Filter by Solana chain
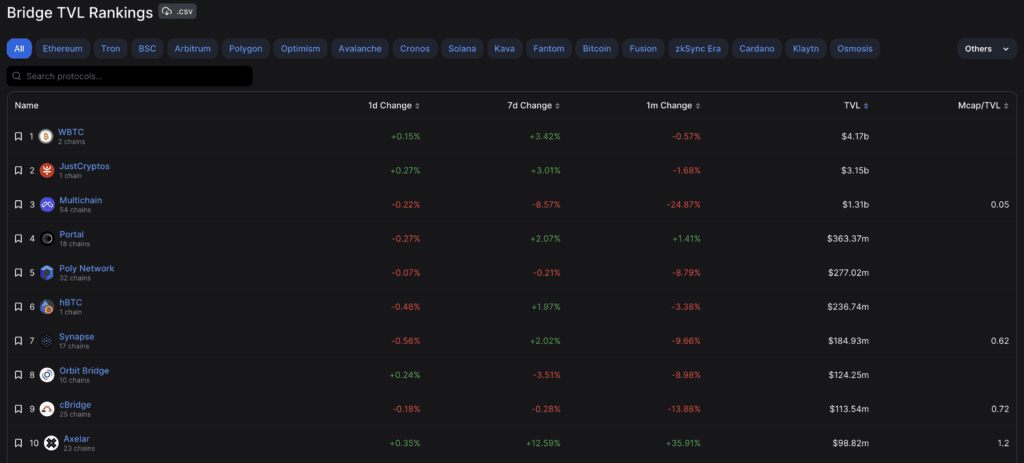 462,49
